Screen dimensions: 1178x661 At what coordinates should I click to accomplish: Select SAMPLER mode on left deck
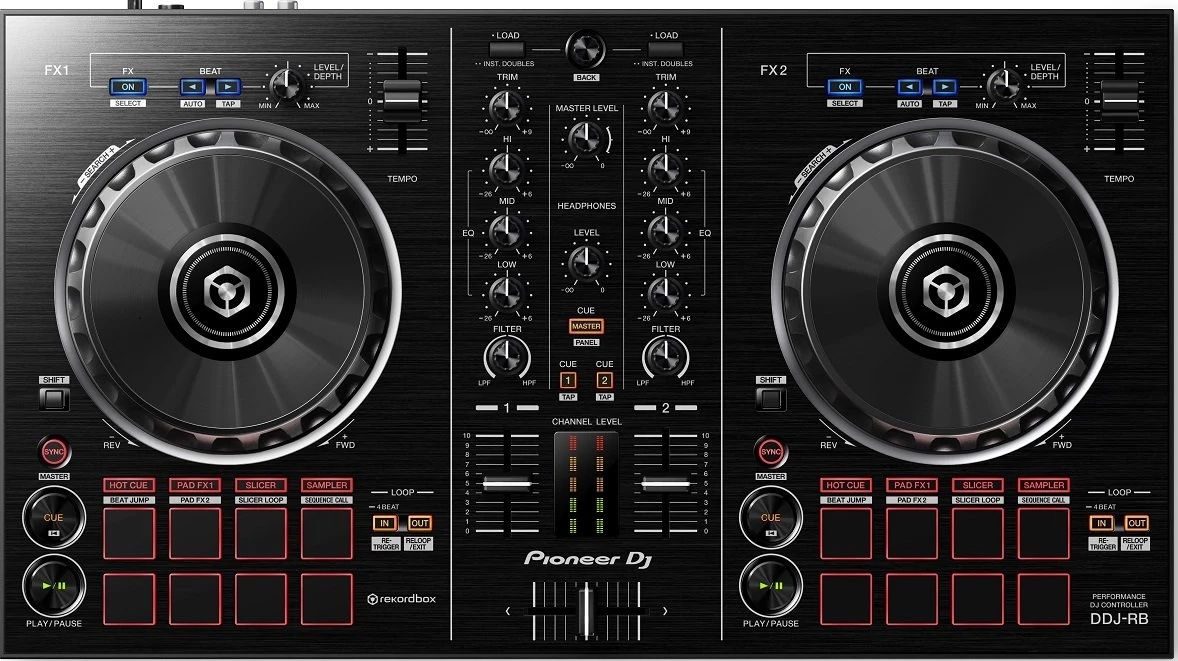click(327, 485)
